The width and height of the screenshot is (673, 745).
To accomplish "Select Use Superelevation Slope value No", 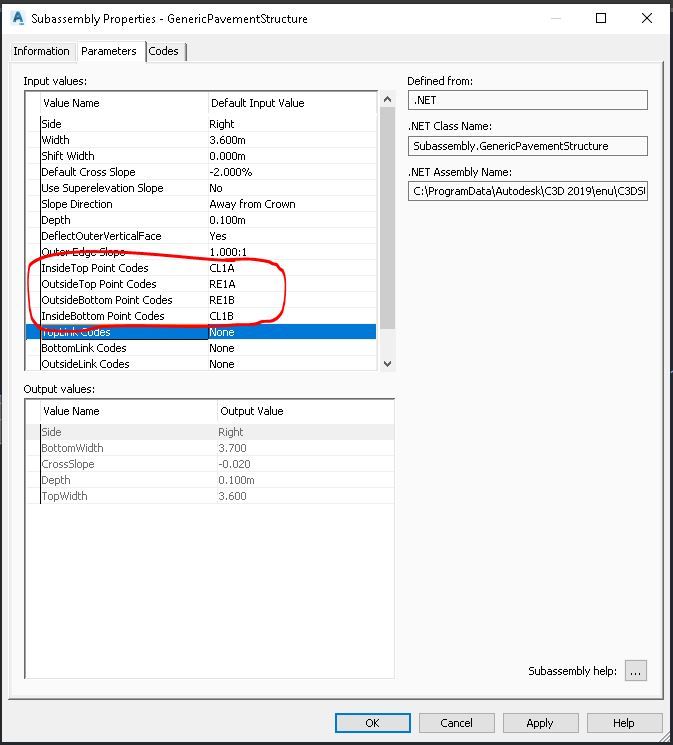I will pos(292,188).
